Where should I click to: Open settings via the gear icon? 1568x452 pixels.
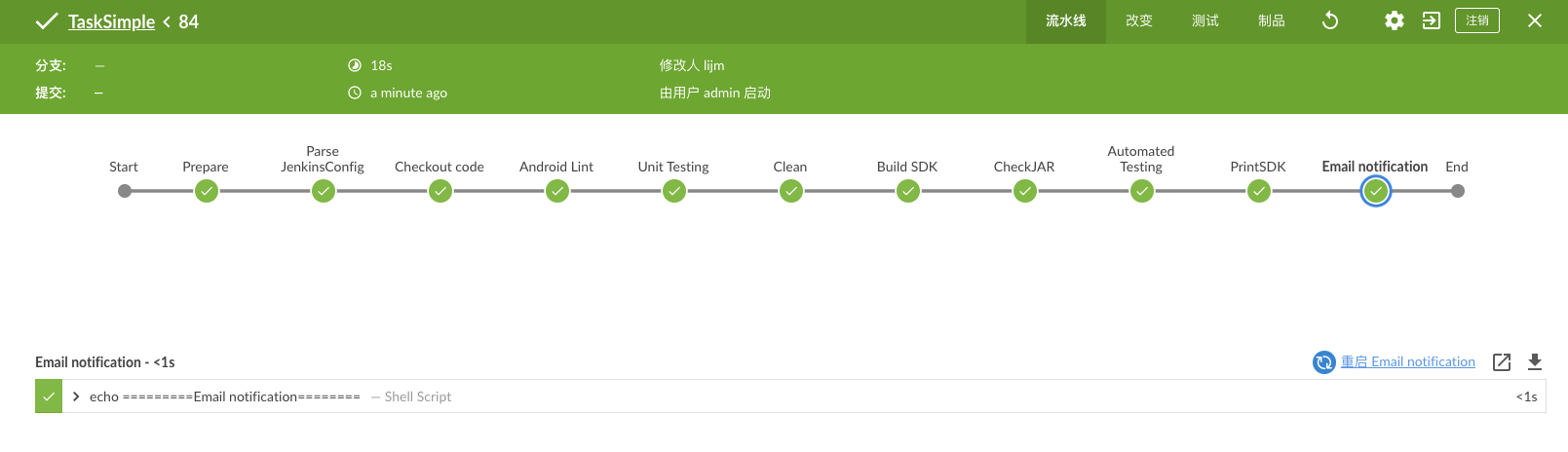click(1395, 20)
